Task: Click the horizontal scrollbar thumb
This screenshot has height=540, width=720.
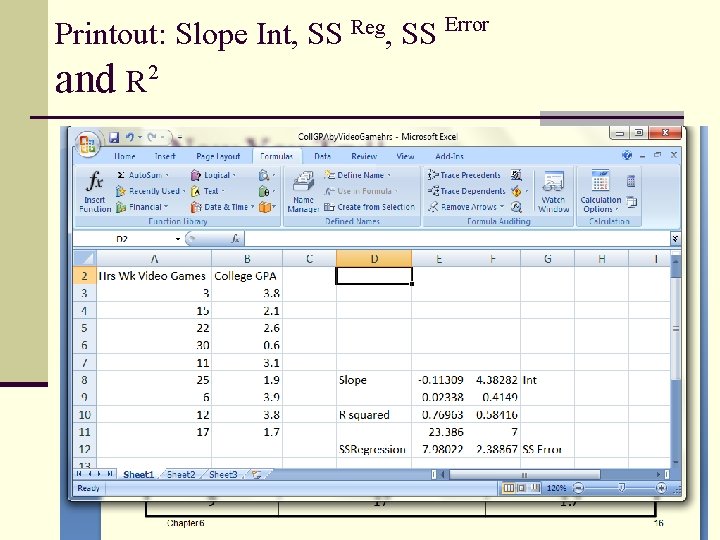Action: click(x=524, y=474)
